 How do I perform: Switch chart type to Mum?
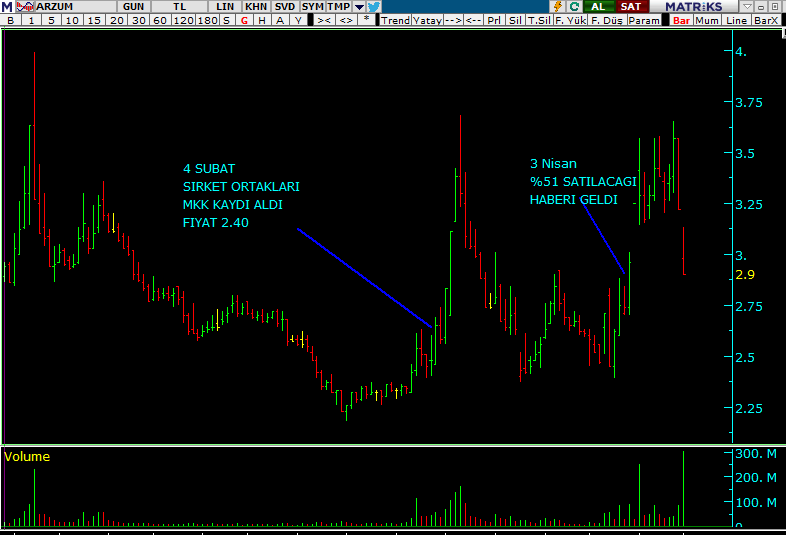(707, 20)
